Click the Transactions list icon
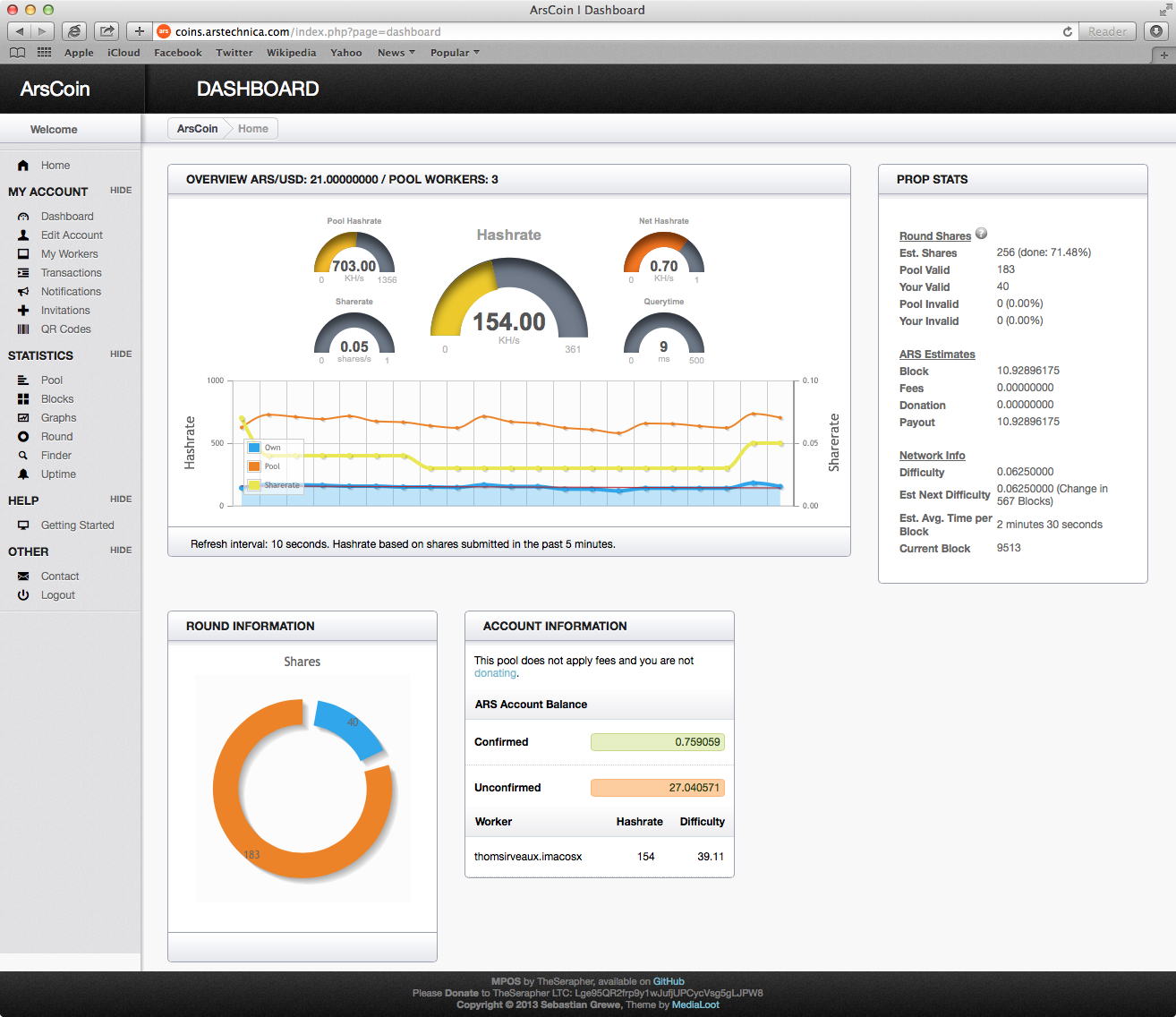 [23, 273]
